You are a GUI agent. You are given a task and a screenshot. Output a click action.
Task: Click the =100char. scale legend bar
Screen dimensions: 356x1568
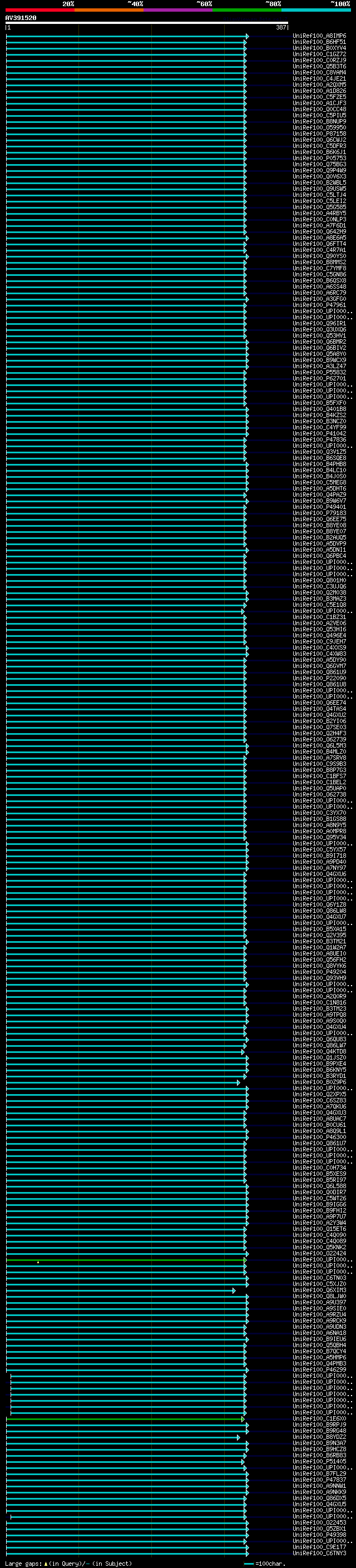point(248,1564)
